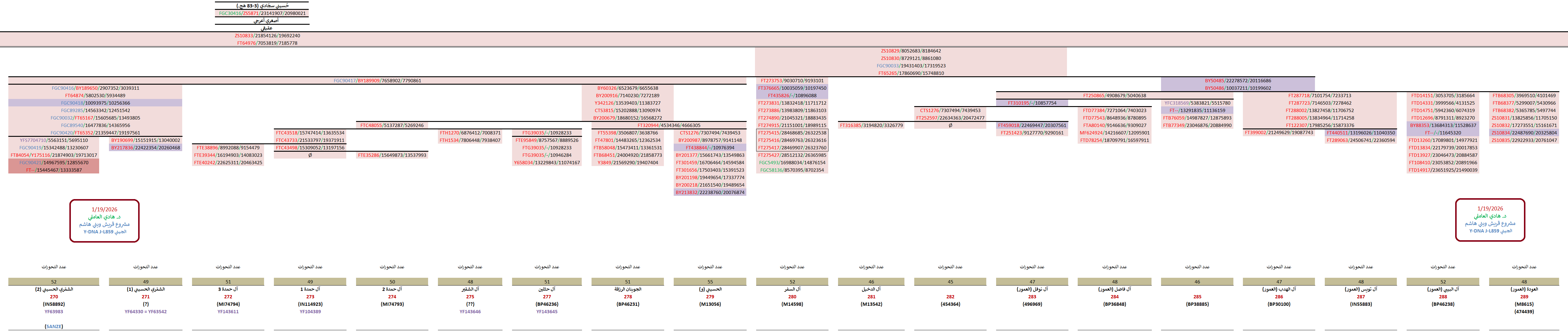Select the tan count cell showing 55
Screen dimensions: 1568x335
tap(710, 282)
